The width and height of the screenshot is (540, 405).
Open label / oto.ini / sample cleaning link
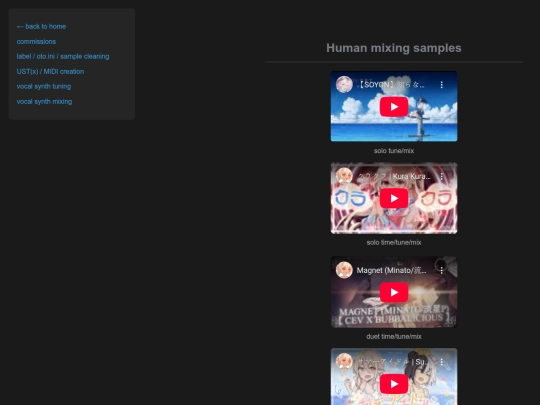(x=63, y=56)
